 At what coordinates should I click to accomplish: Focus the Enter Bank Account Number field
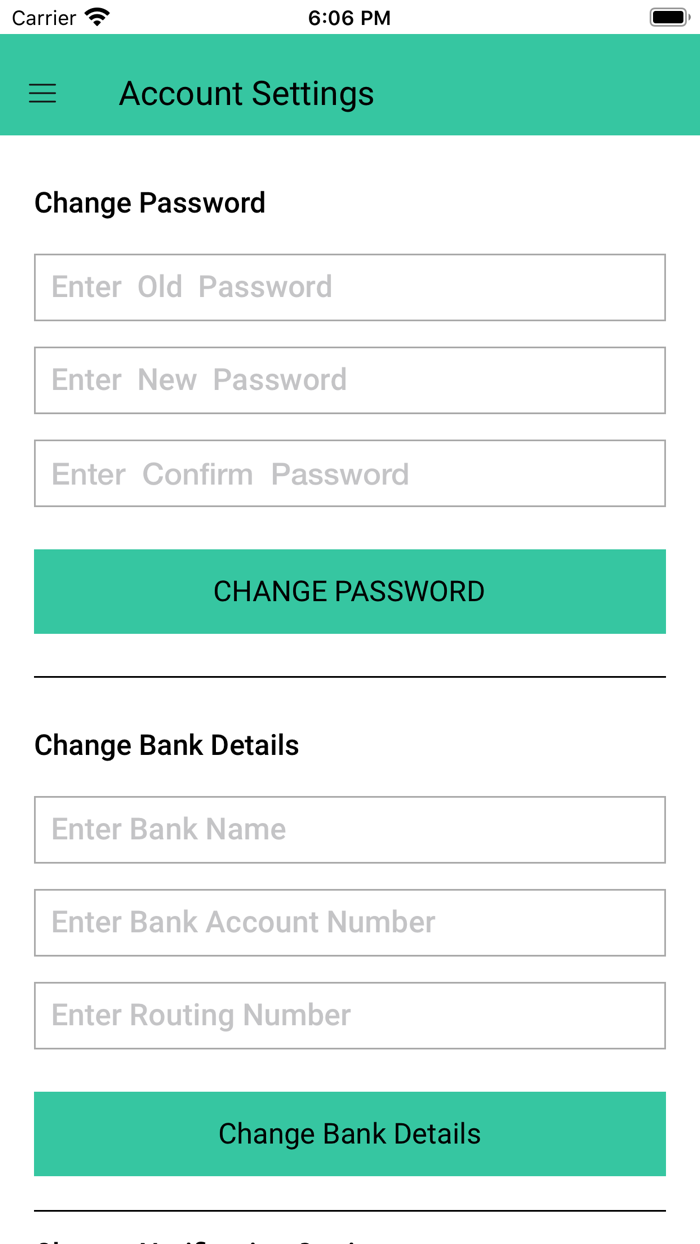click(350, 922)
